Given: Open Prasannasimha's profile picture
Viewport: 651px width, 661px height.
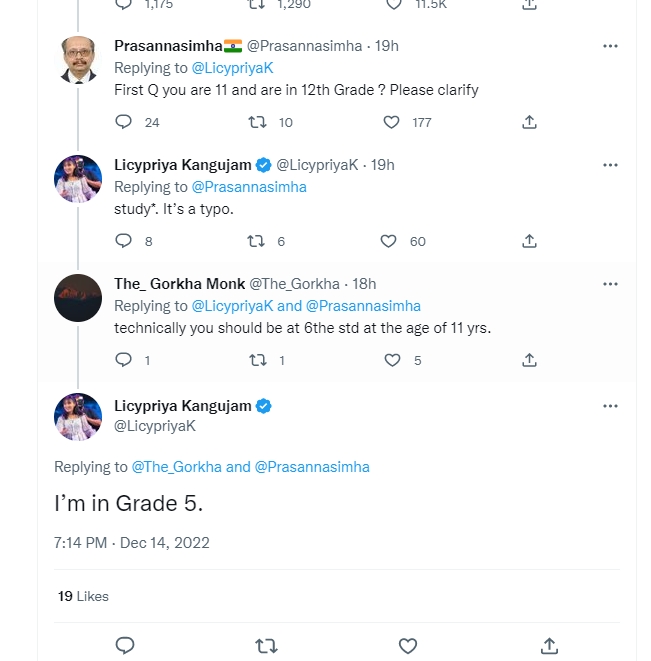Looking at the screenshot, I should click(78, 60).
